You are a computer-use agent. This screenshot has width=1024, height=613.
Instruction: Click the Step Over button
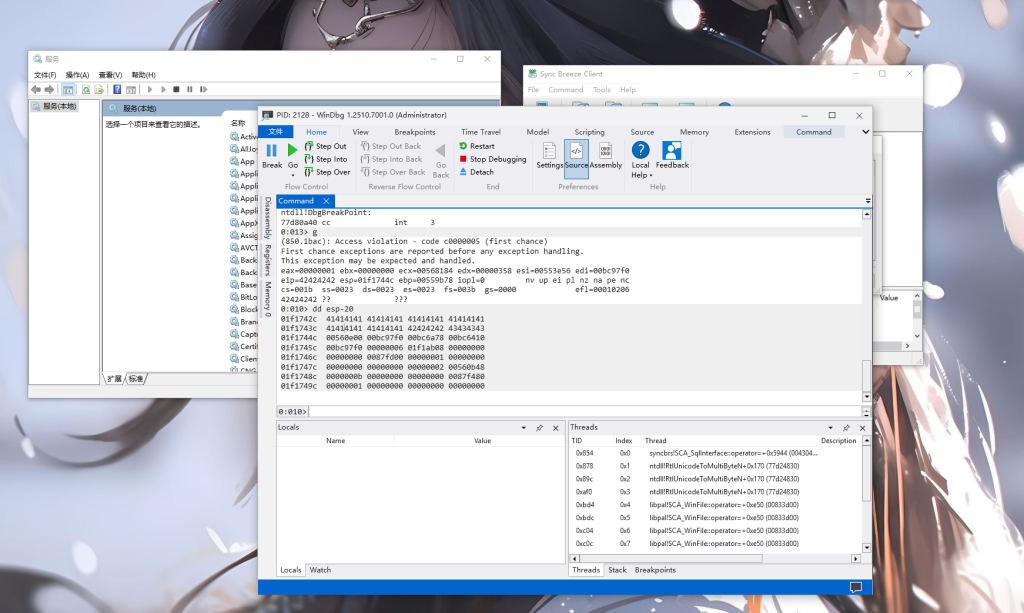coord(326,172)
